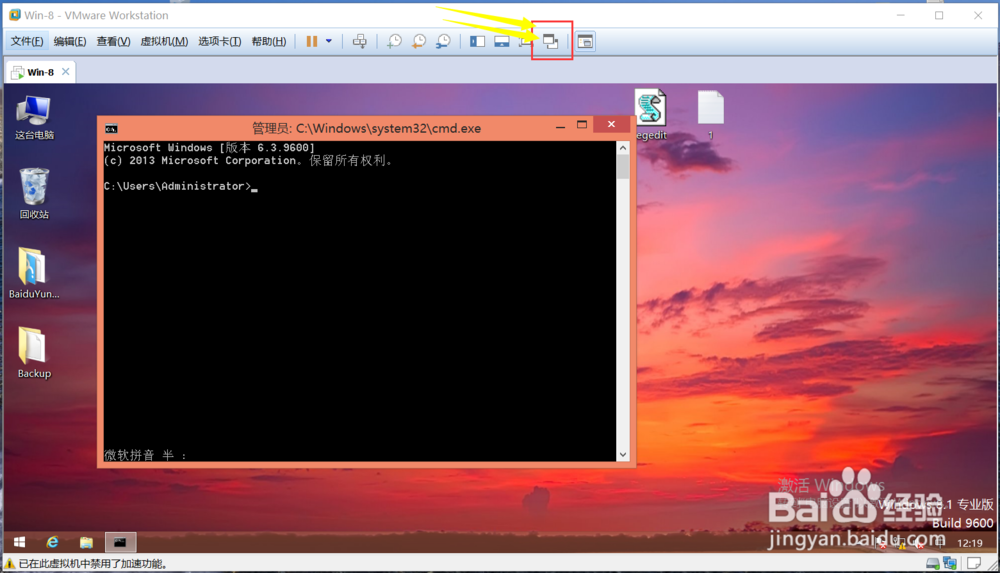Switch to the Win-8 VM tab
Image resolution: width=1000 pixels, height=573 pixels.
click(x=40, y=72)
